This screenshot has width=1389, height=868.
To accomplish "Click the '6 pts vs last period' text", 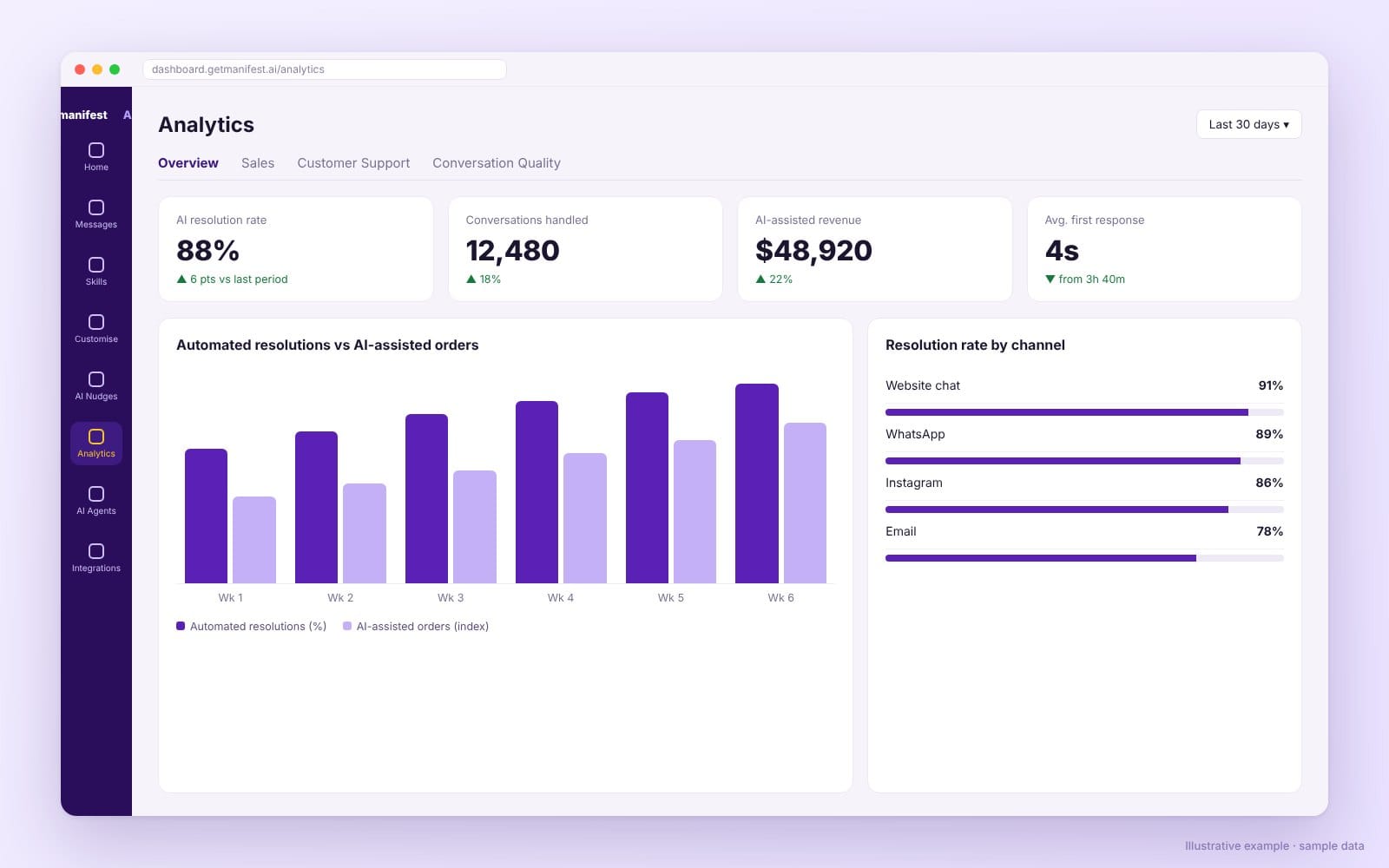I will click(239, 279).
